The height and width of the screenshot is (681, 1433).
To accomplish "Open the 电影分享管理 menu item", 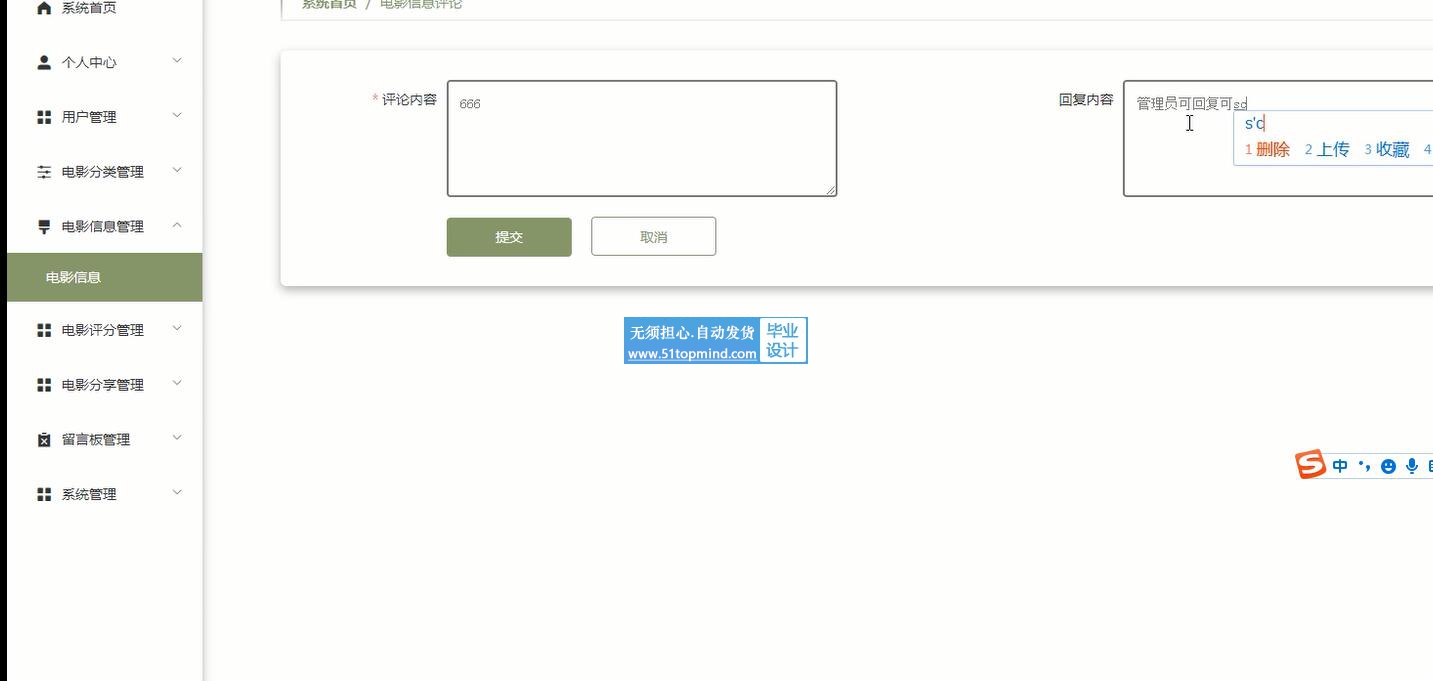I will (104, 385).
